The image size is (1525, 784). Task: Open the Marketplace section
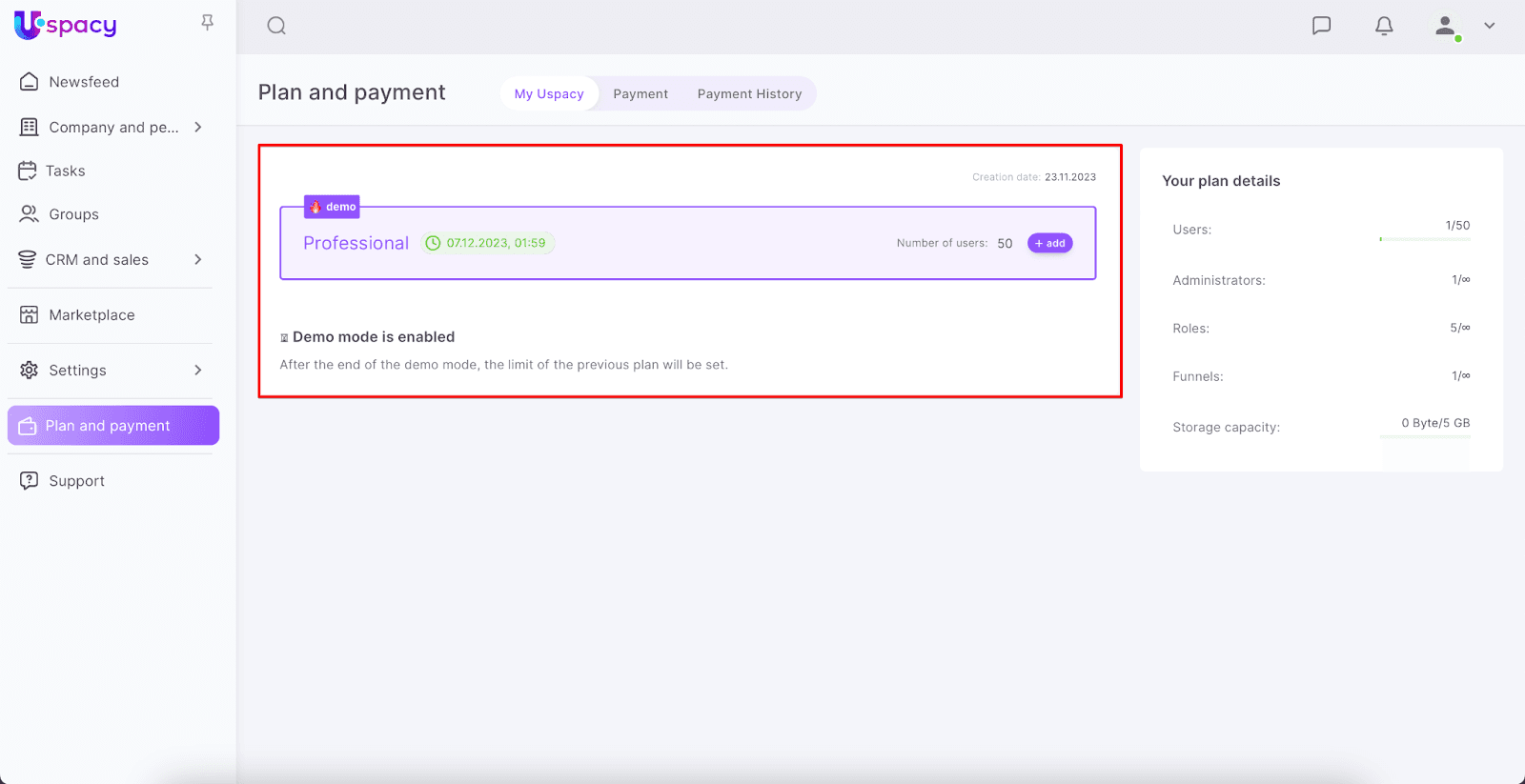point(91,315)
